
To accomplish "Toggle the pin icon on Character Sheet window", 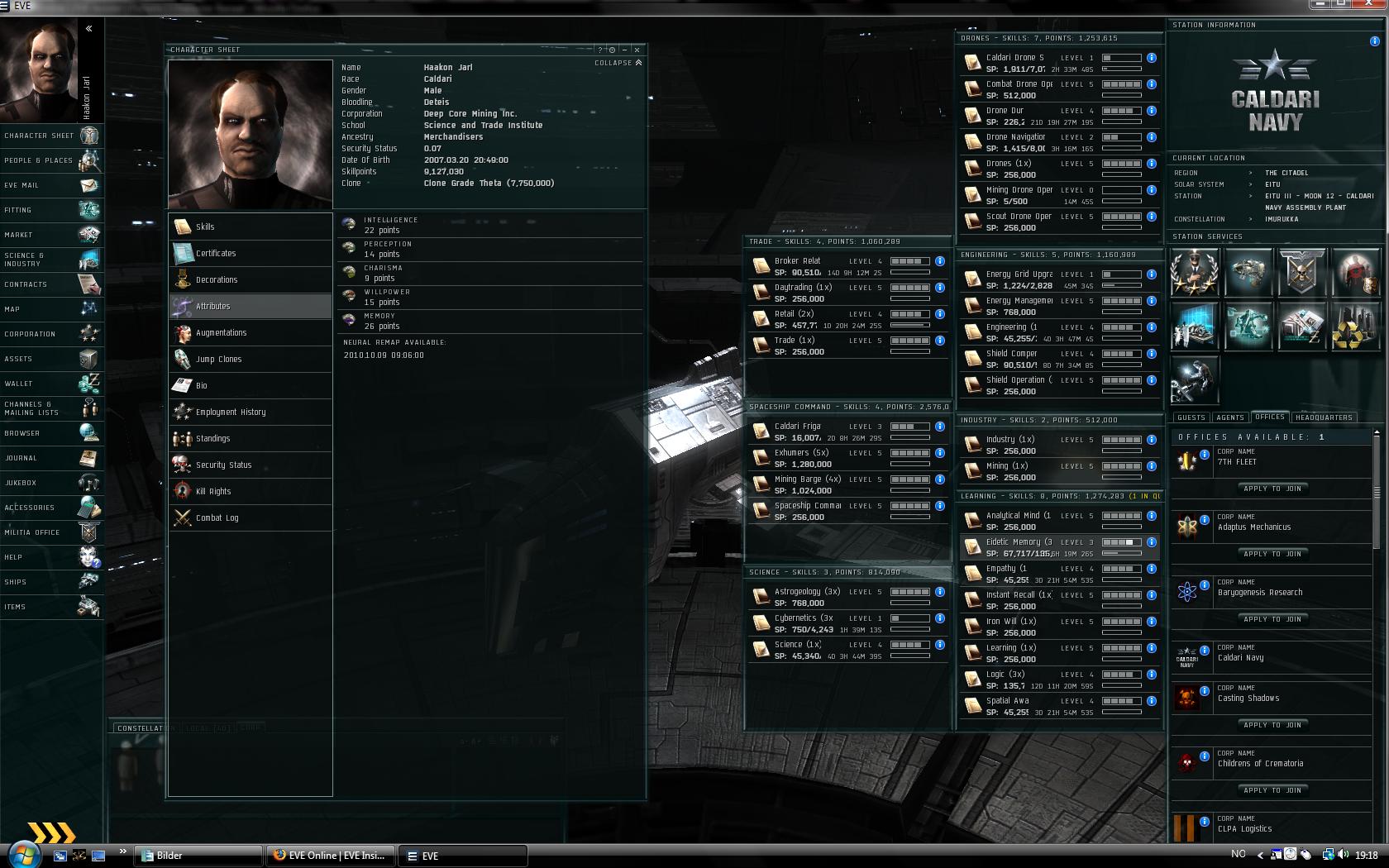I will tap(613, 50).
